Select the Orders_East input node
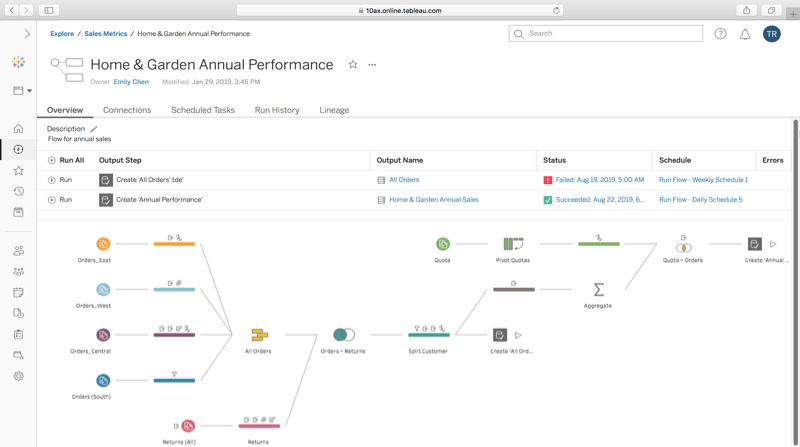Image resolution: width=800 pixels, height=447 pixels. click(x=103, y=244)
